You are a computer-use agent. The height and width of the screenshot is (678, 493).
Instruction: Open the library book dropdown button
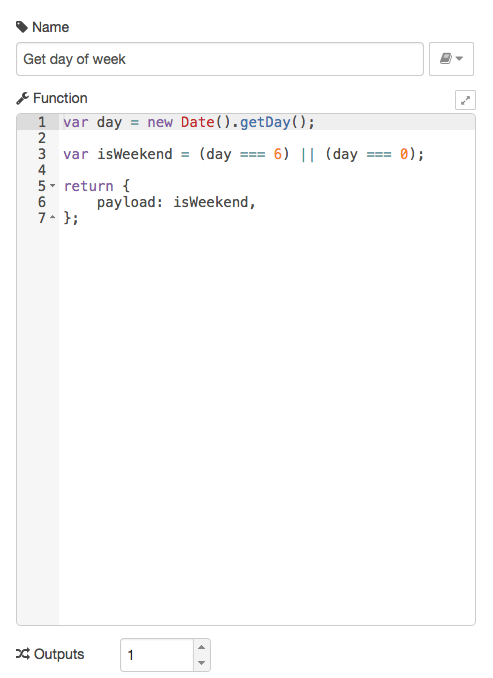click(x=451, y=59)
